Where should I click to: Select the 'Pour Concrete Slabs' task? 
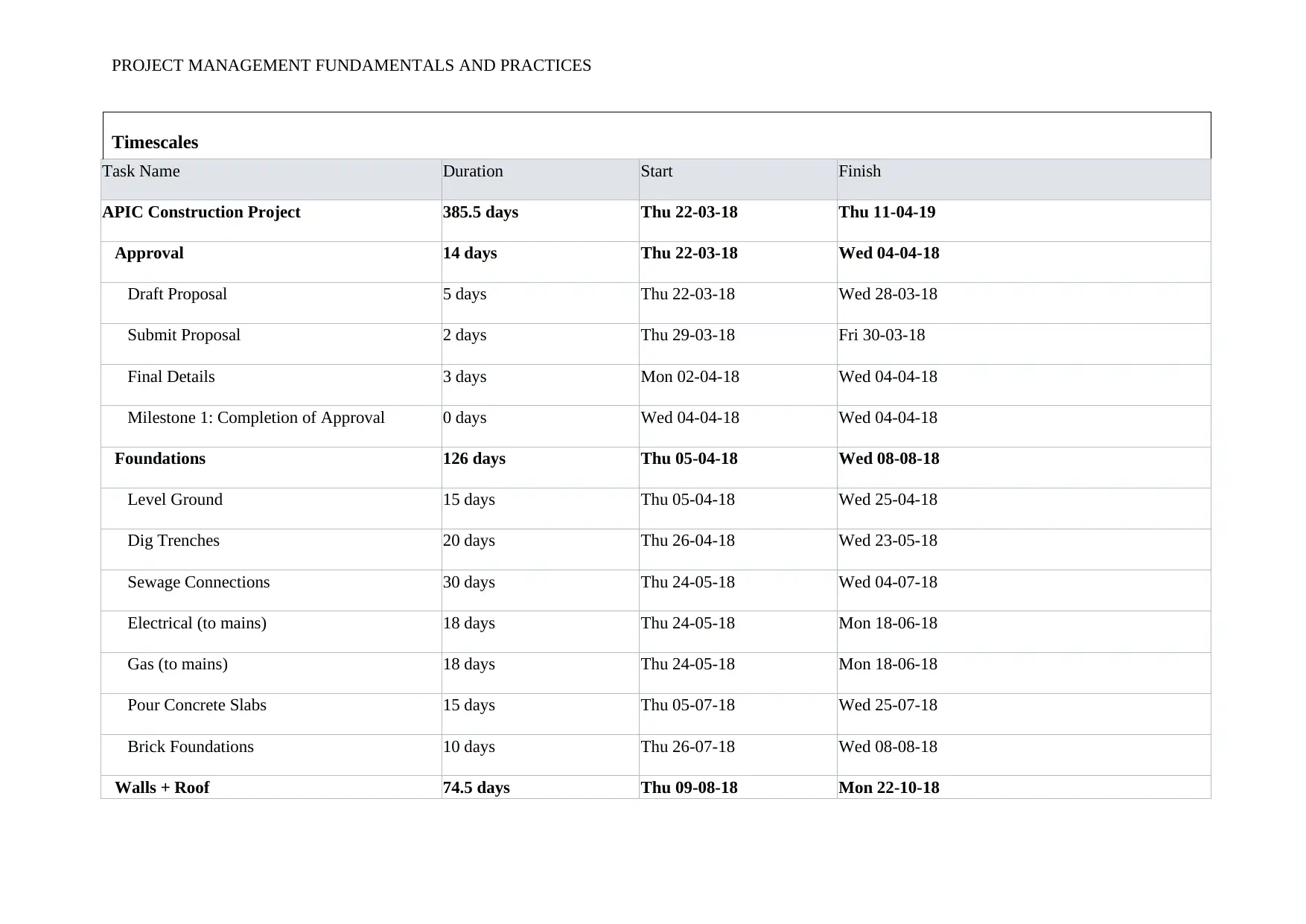(x=197, y=705)
